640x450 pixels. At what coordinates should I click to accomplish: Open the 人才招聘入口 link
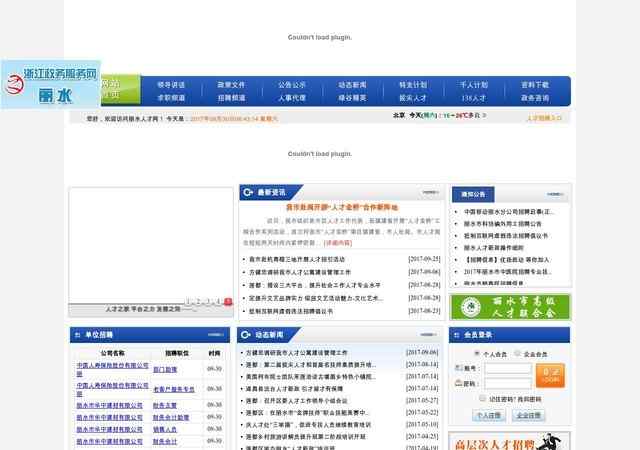coord(545,117)
